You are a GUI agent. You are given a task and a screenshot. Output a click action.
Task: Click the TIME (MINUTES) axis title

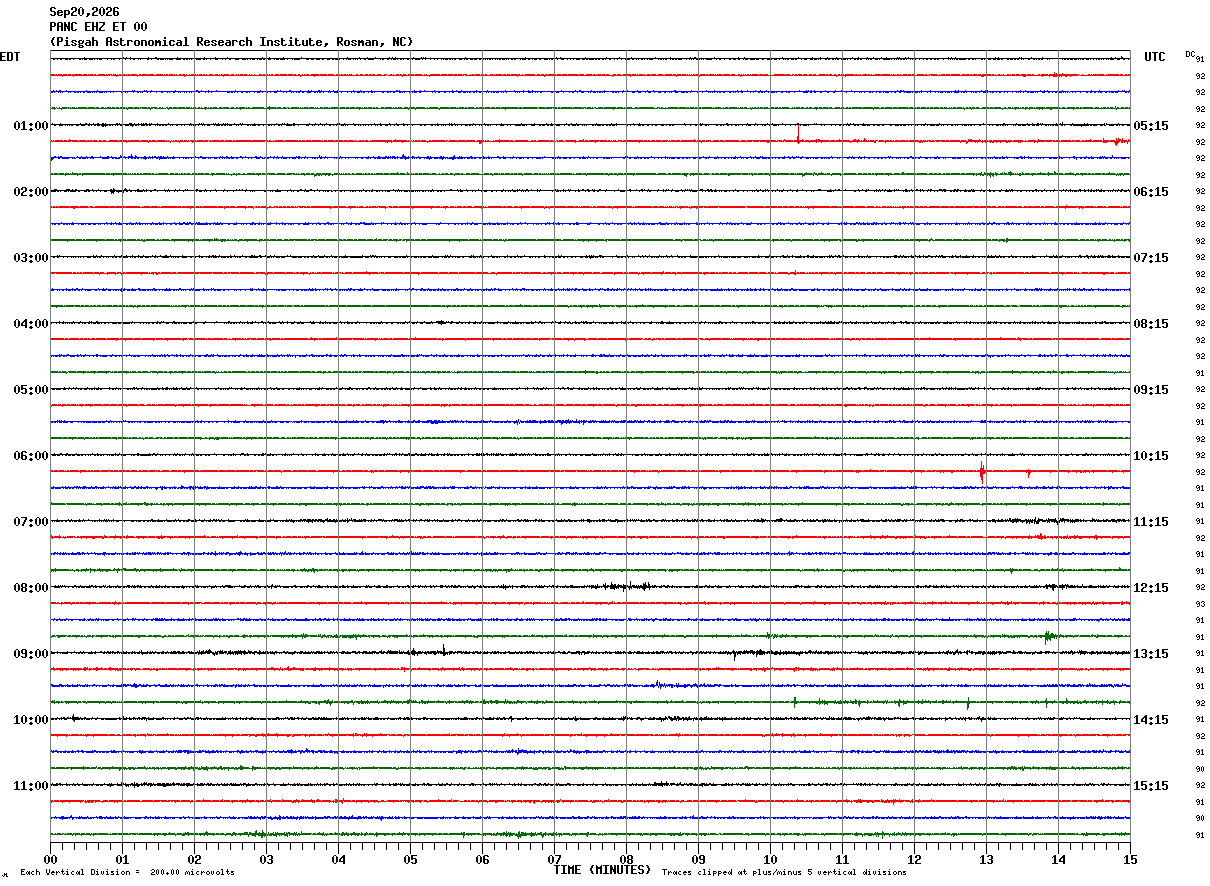tap(602, 870)
